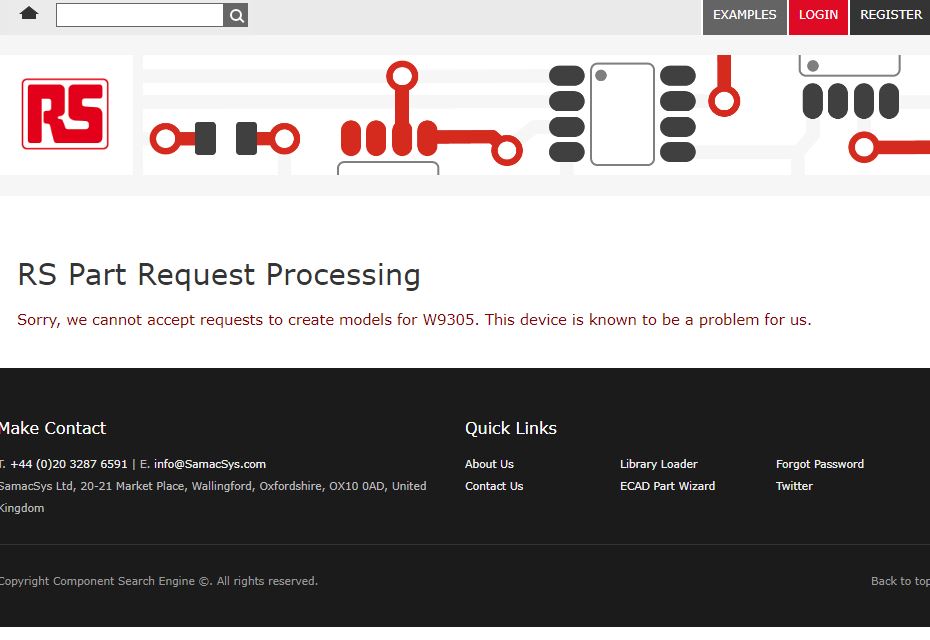
Task: Click the Quick Links heading
Action: (x=511, y=428)
